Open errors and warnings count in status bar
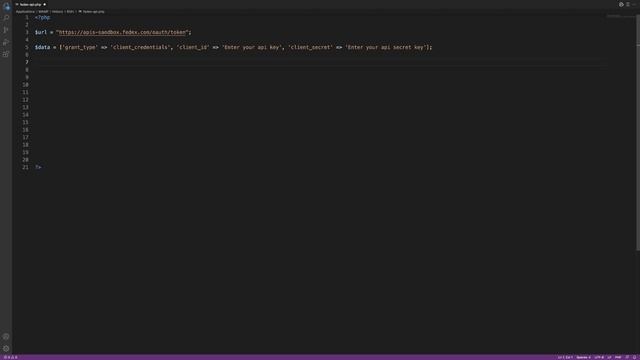This screenshot has width=640, height=360. pos(11,357)
